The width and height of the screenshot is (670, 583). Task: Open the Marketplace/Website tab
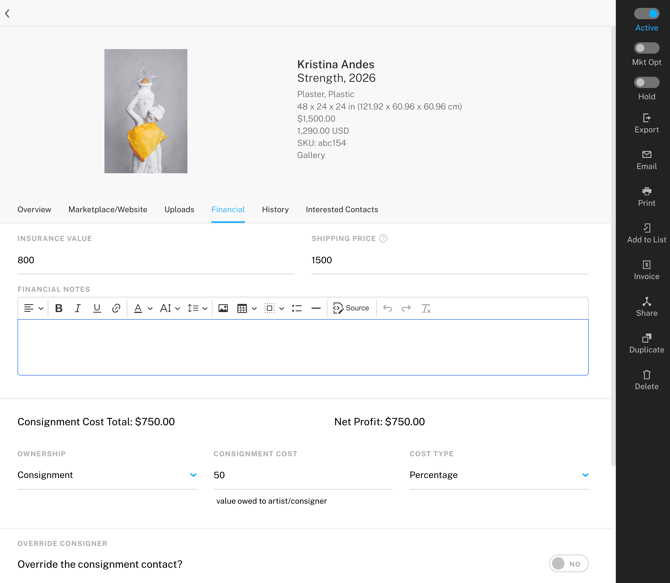tap(108, 209)
